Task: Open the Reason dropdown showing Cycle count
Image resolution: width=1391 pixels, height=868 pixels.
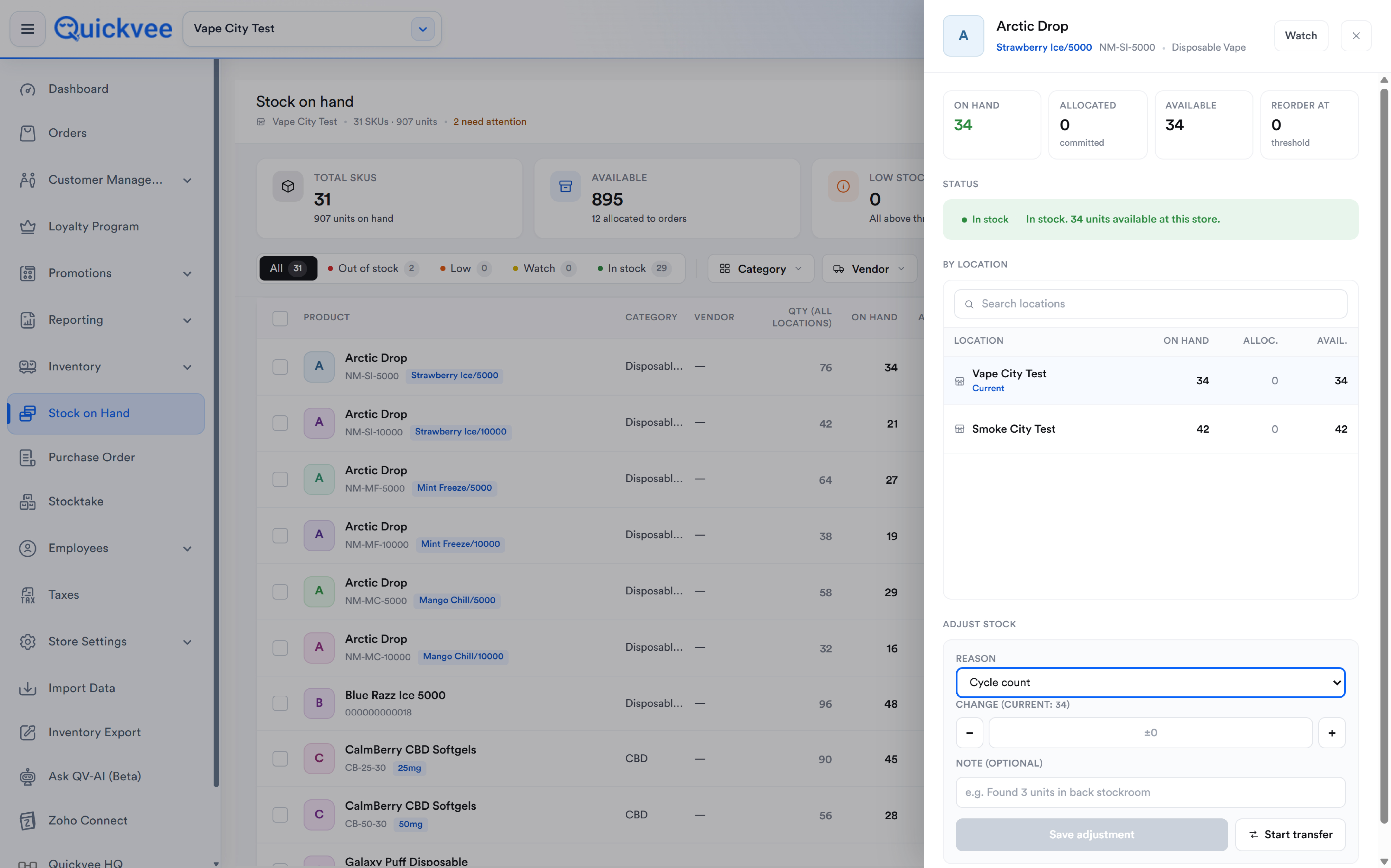Action: pyautogui.click(x=1150, y=683)
